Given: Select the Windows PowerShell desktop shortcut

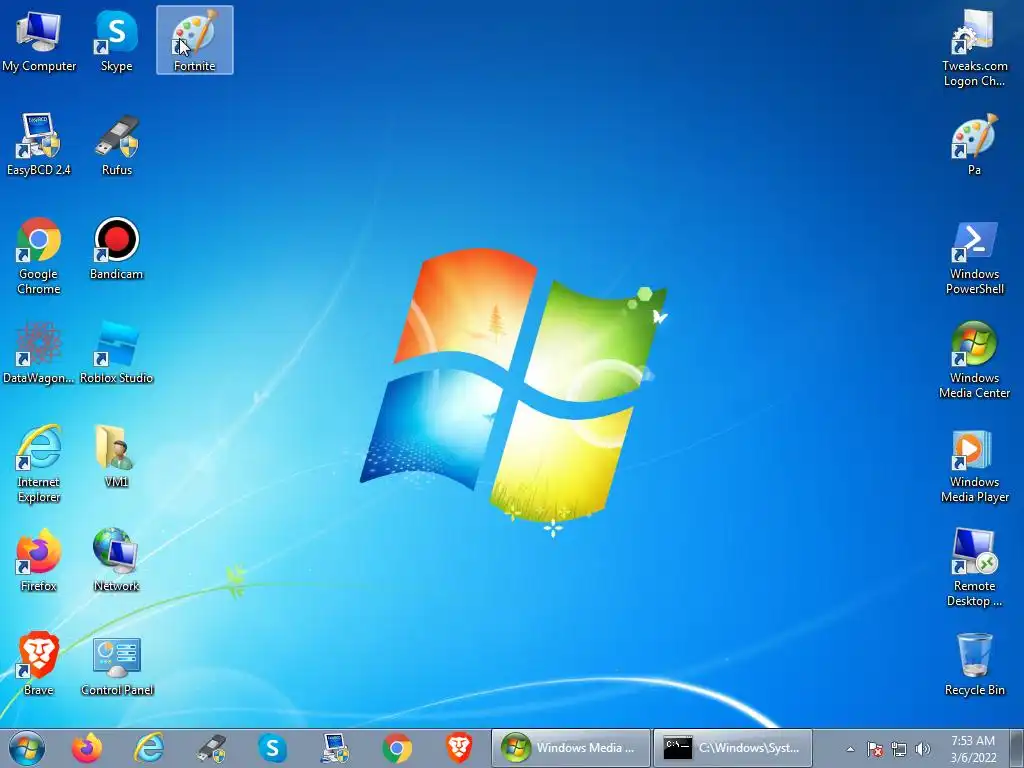Looking at the screenshot, I should (974, 256).
